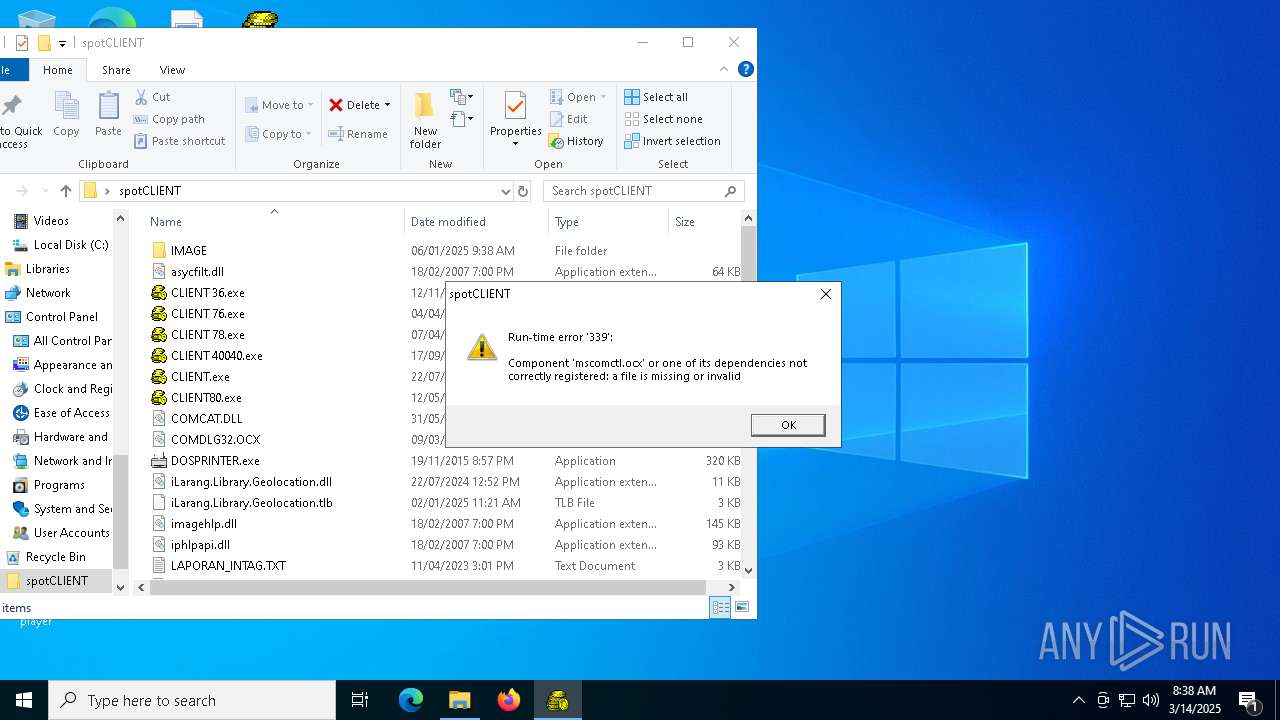Viewport: 1280px width, 720px height.
Task: Switch to Large icons view in status bar
Action: 742,607
